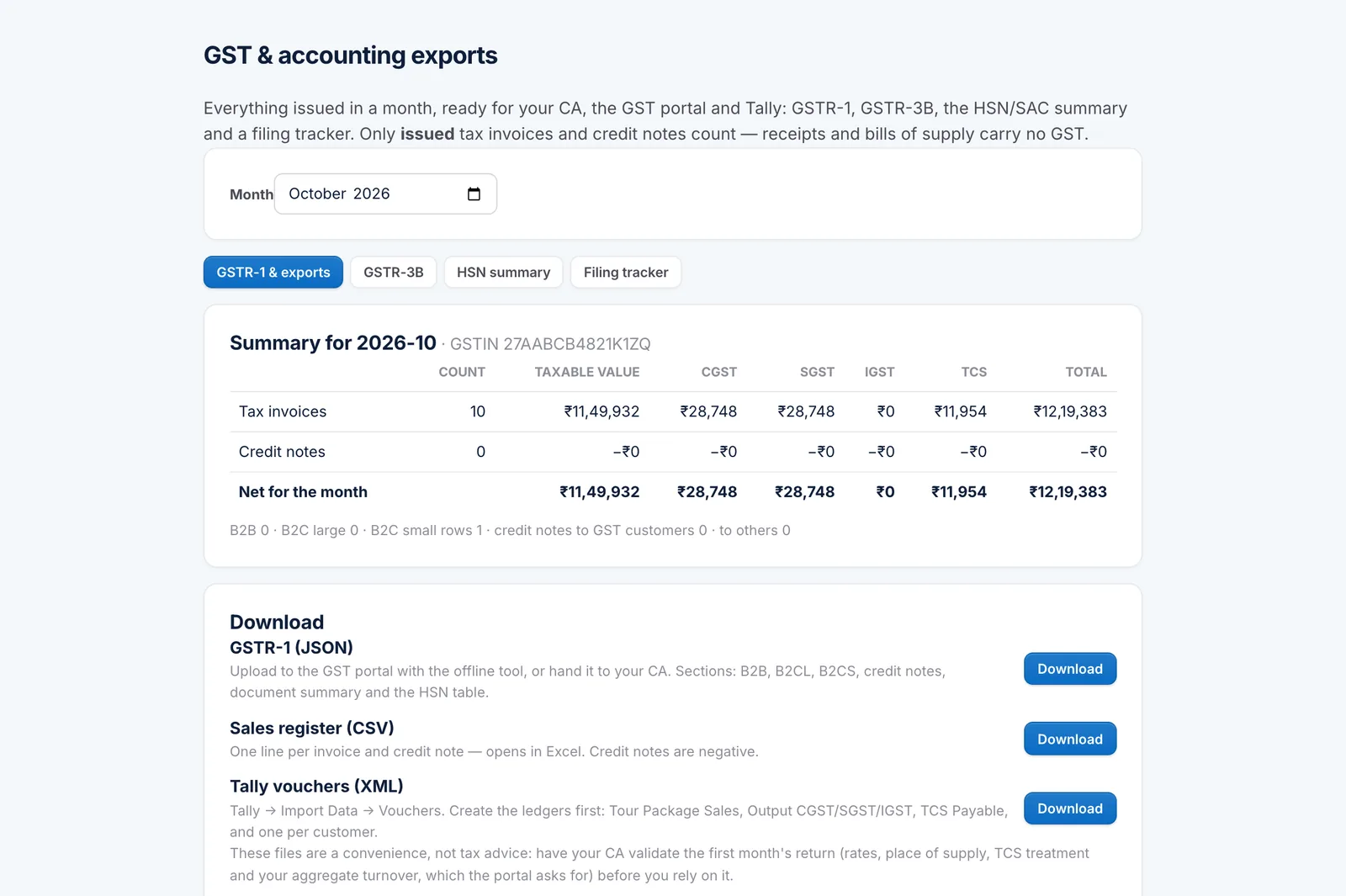Screen dimensions: 1346x896
Task: Click the COUNT column header
Action: click(x=462, y=372)
